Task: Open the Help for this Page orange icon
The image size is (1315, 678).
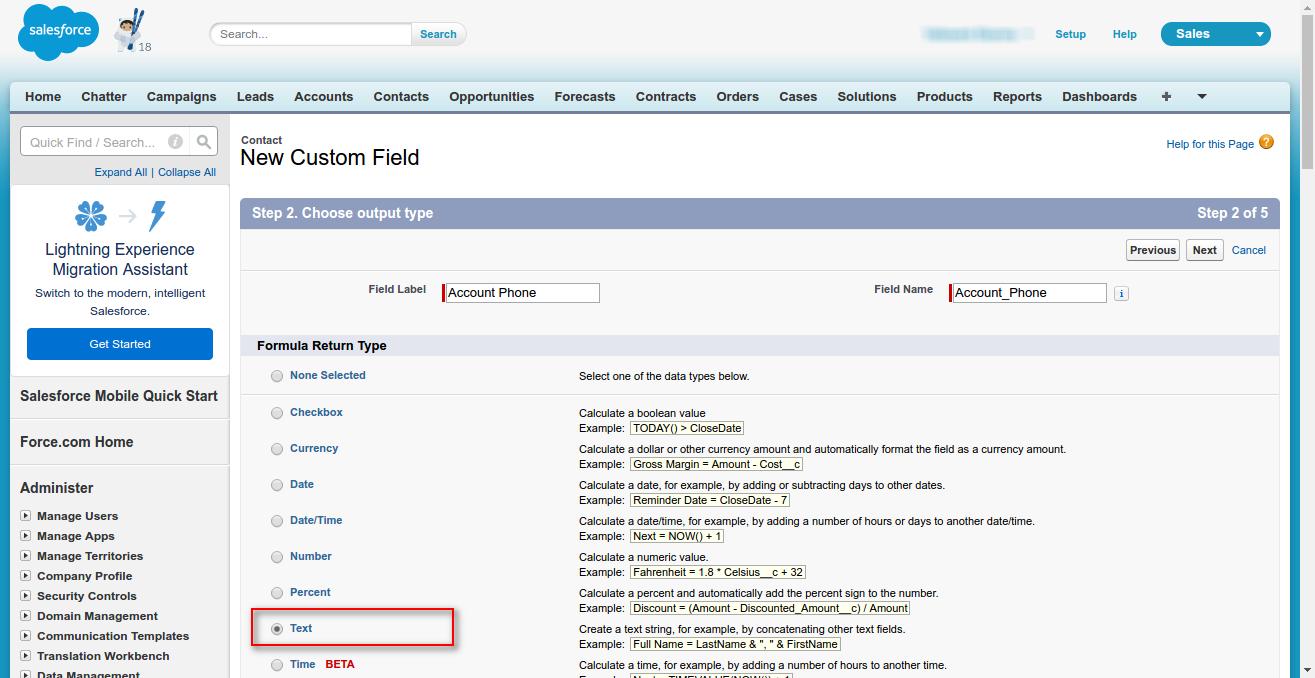Action: (x=1266, y=143)
